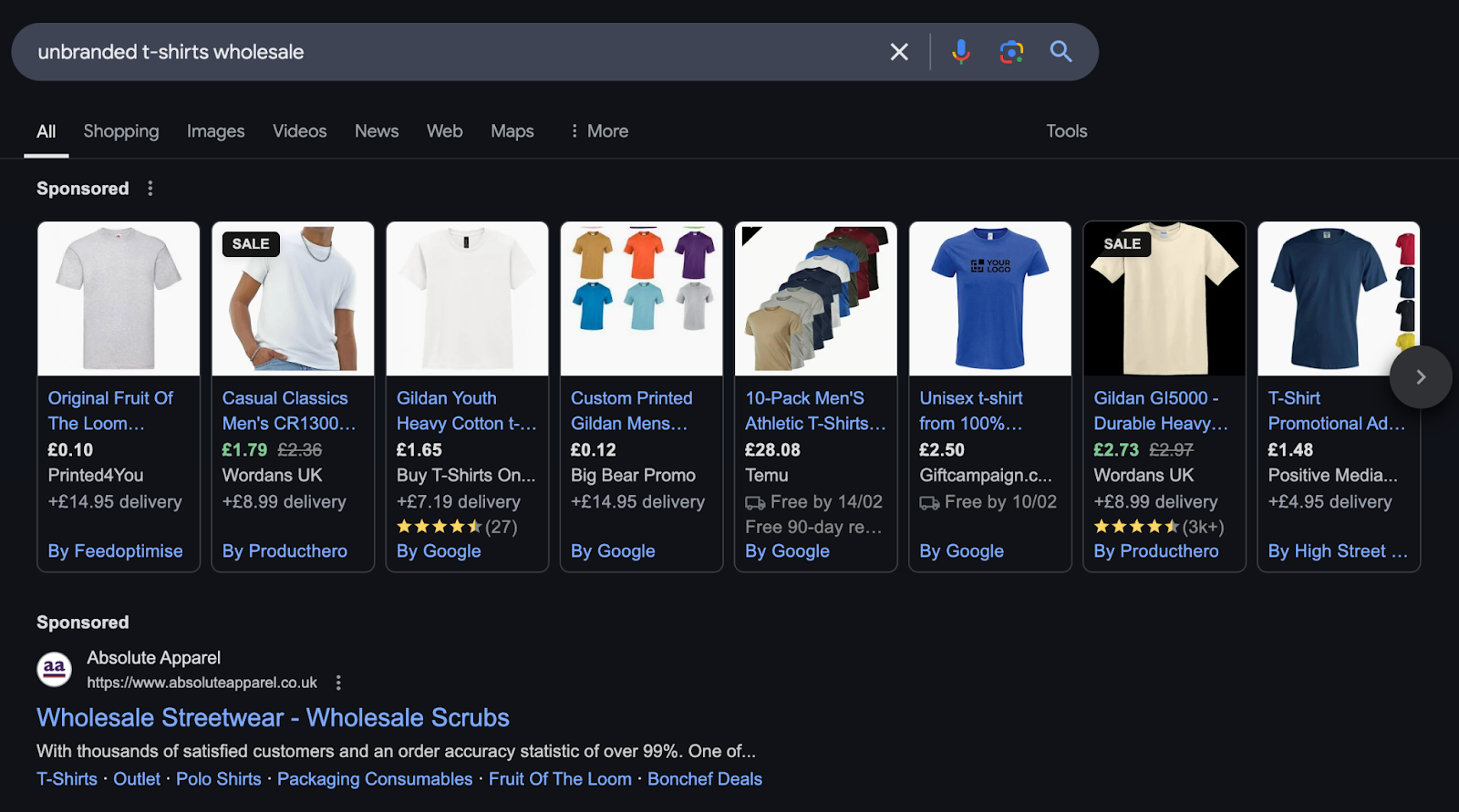The image size is (1459, 812).
Task: Click 'By Google' under Giftcampaign card
Action: 961,551
